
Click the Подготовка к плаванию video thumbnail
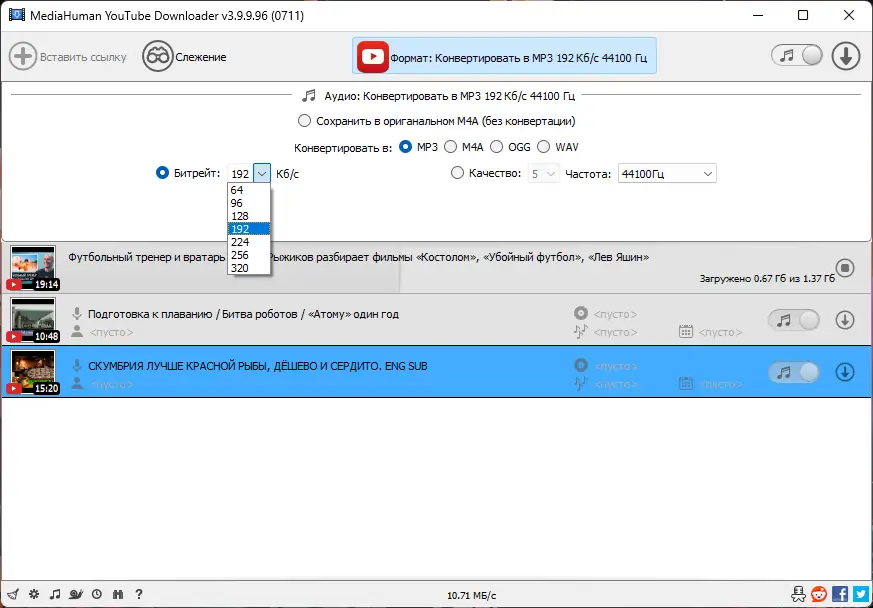pyautogui.click(x=33, y=320)
